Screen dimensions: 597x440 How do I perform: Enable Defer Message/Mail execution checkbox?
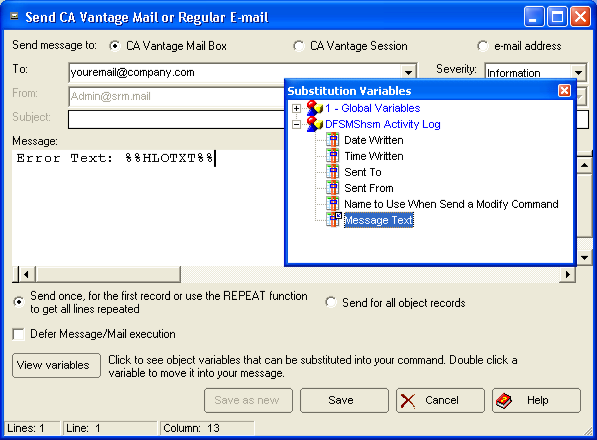tap(18, 334)
